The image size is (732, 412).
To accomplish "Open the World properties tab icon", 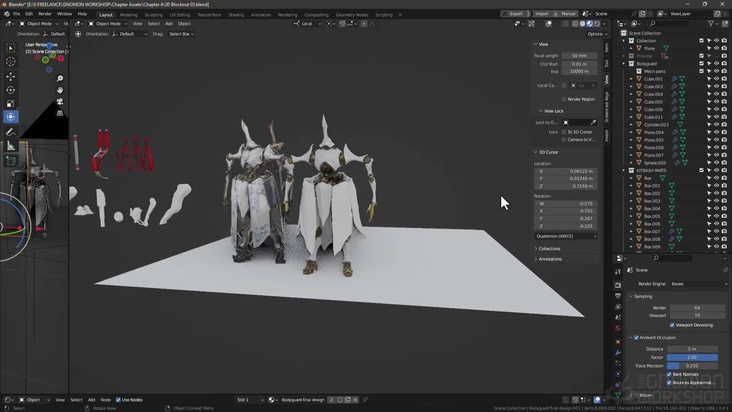I will click(618, 328).
